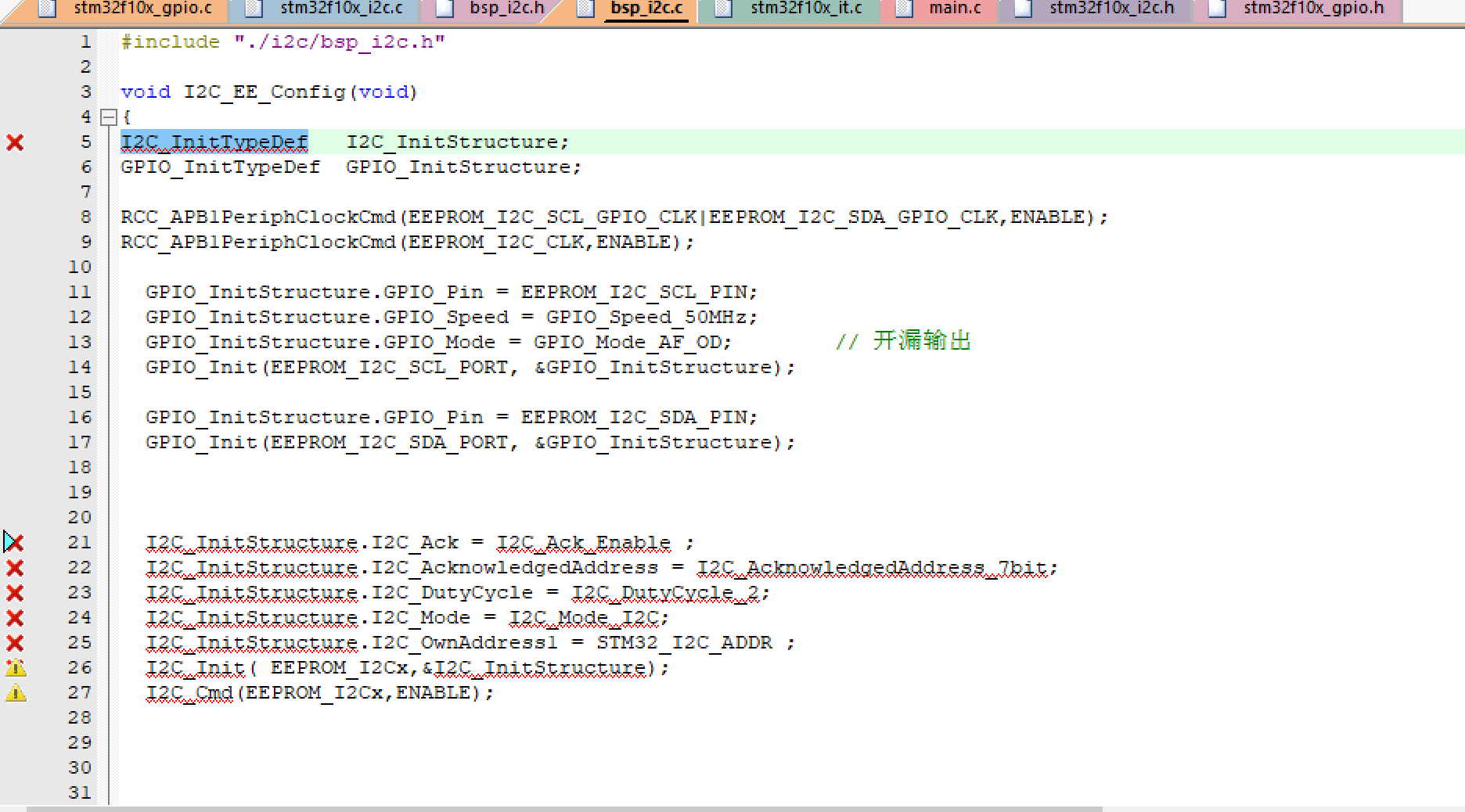Click the highlighted I2C_InitTypeDef type name
The image size is (1465, 812).
[214, 142]
